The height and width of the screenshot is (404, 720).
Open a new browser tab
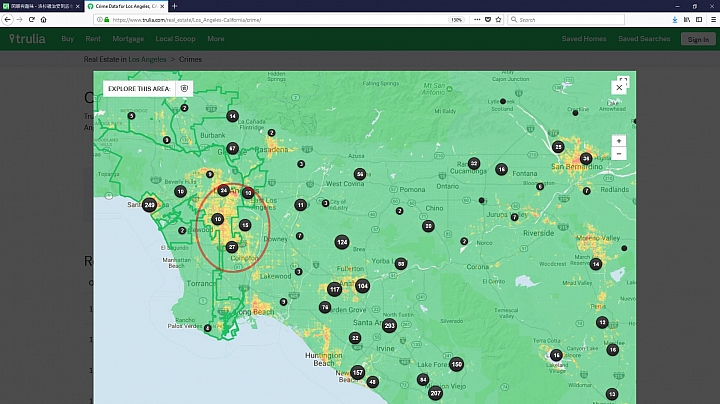[174, 6]
